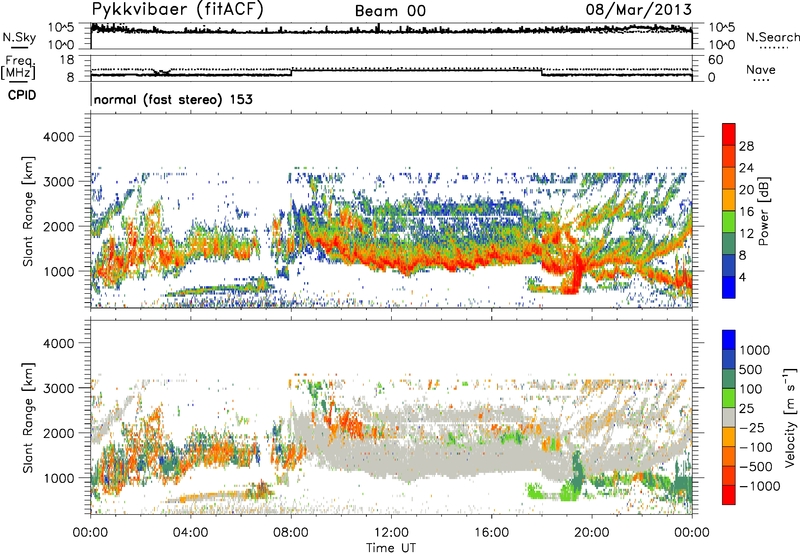Click the '28' power colorbar tick
The width and height of the screenshot is (800, 554).
click(x=746, y=146)
